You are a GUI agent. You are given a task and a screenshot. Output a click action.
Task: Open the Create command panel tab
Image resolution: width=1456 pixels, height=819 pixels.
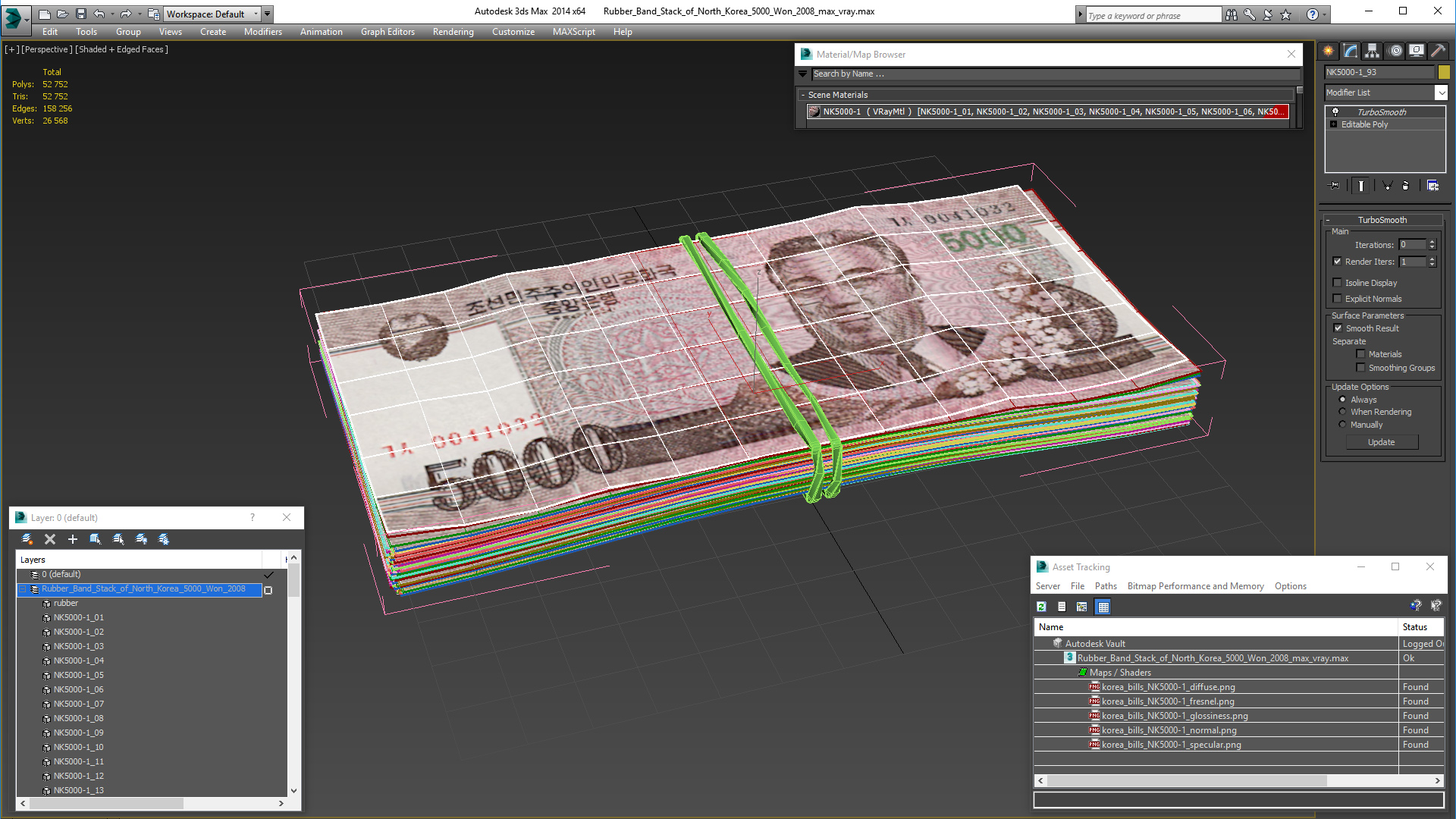(x=1329, y=51)
